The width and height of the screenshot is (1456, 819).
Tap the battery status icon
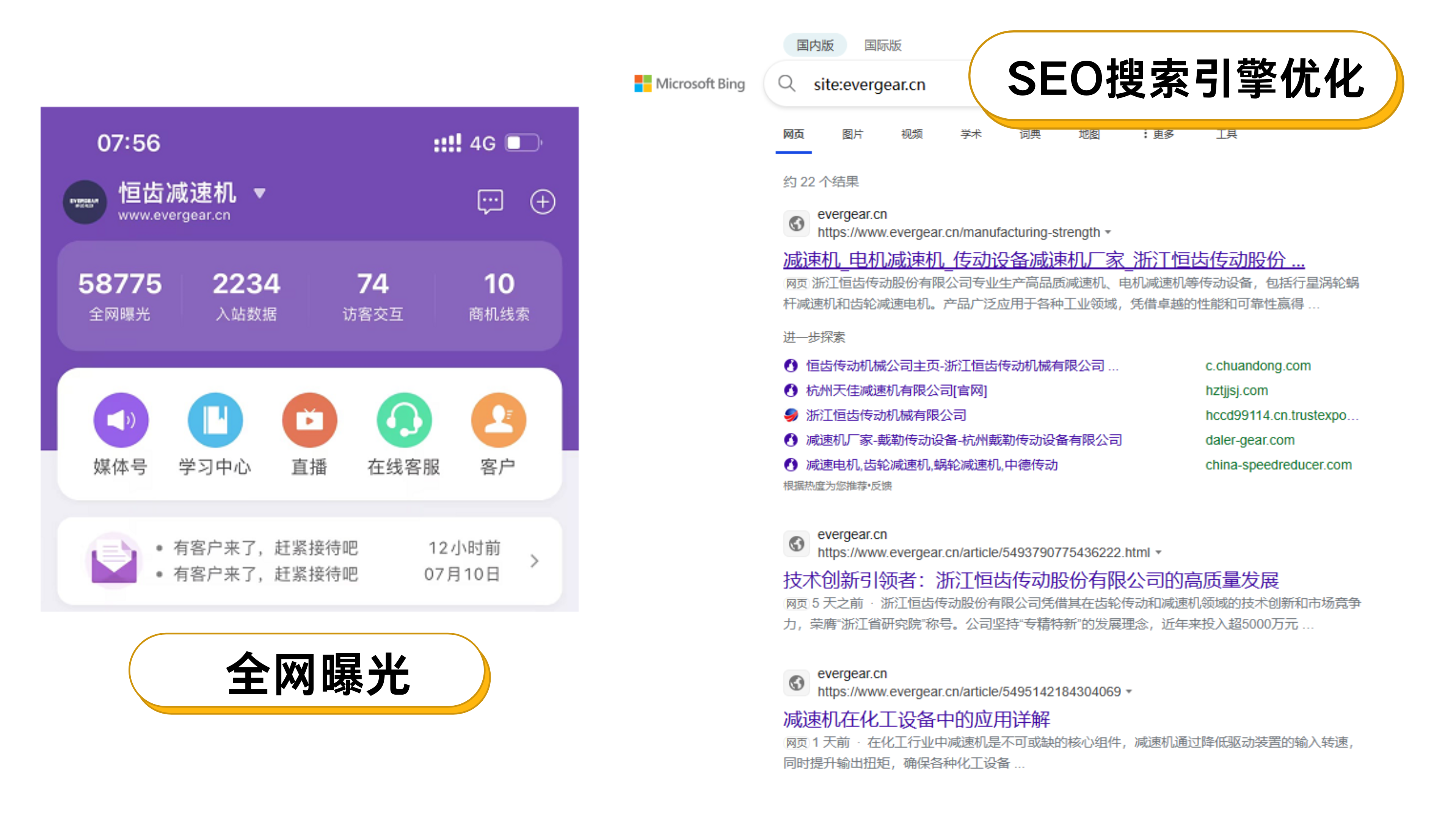[x=523, y=143]
